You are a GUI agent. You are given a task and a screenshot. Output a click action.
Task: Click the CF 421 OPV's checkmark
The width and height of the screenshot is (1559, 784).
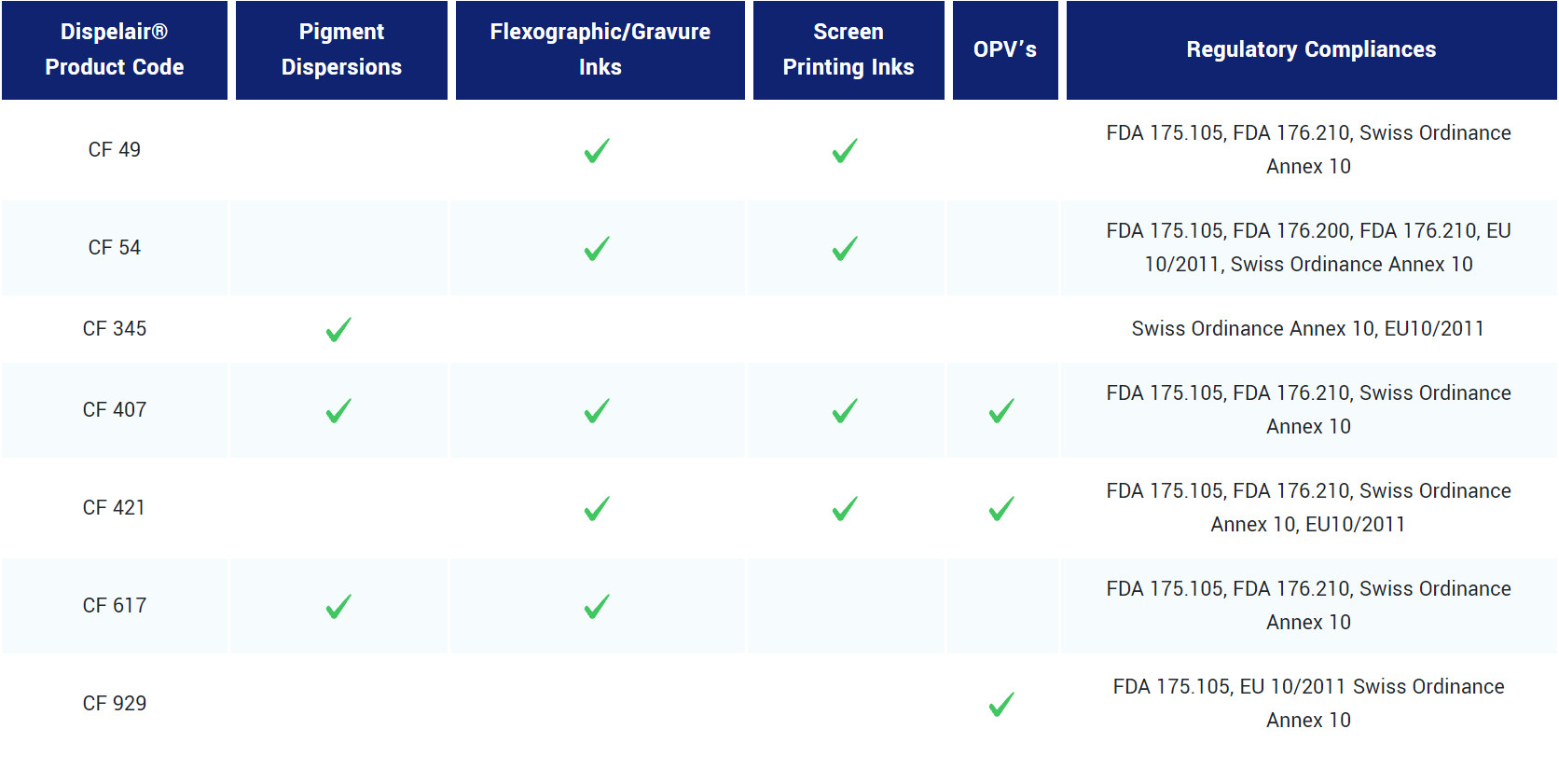[1001, 509]
